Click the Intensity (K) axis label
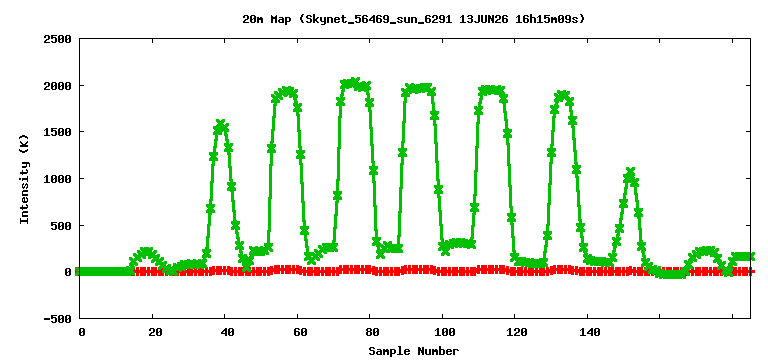The width and height of the screenshot is (768, 360). click(24, 179)
